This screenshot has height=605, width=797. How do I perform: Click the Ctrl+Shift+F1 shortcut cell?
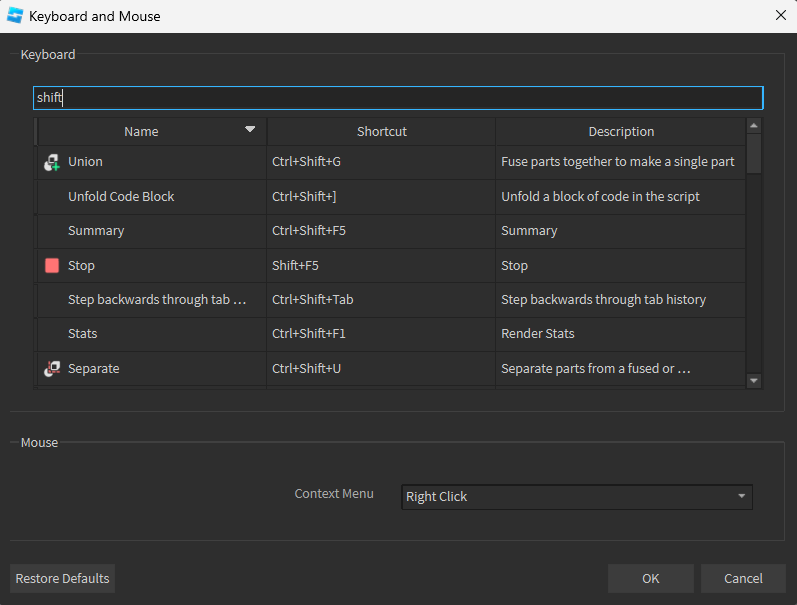[x=381, y=334]
